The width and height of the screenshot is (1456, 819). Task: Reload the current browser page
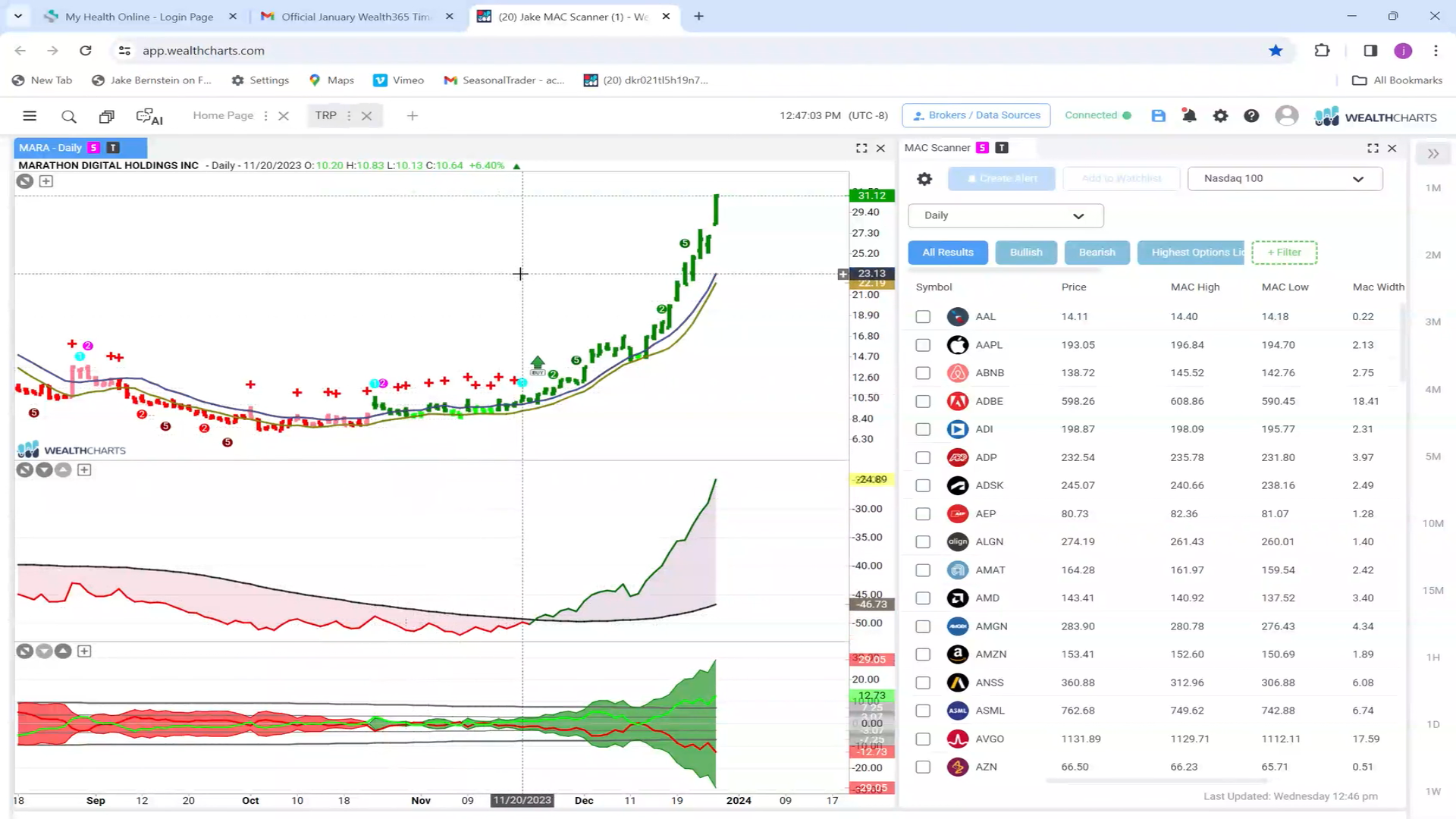86,51
